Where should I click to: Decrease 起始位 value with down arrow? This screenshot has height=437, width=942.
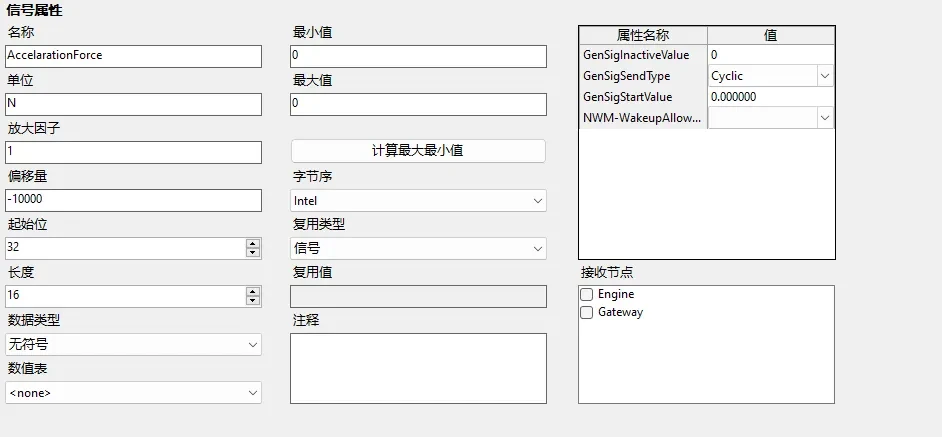click(253, 253)
